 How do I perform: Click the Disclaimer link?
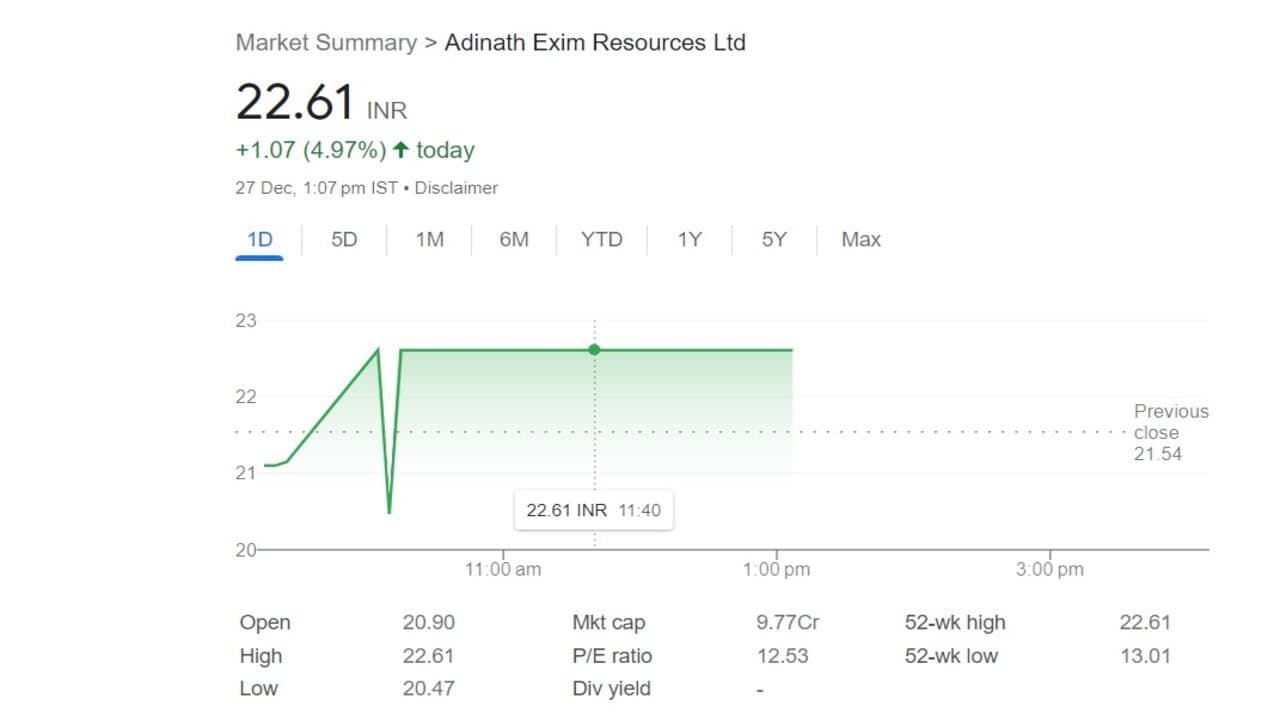(456, 188)
